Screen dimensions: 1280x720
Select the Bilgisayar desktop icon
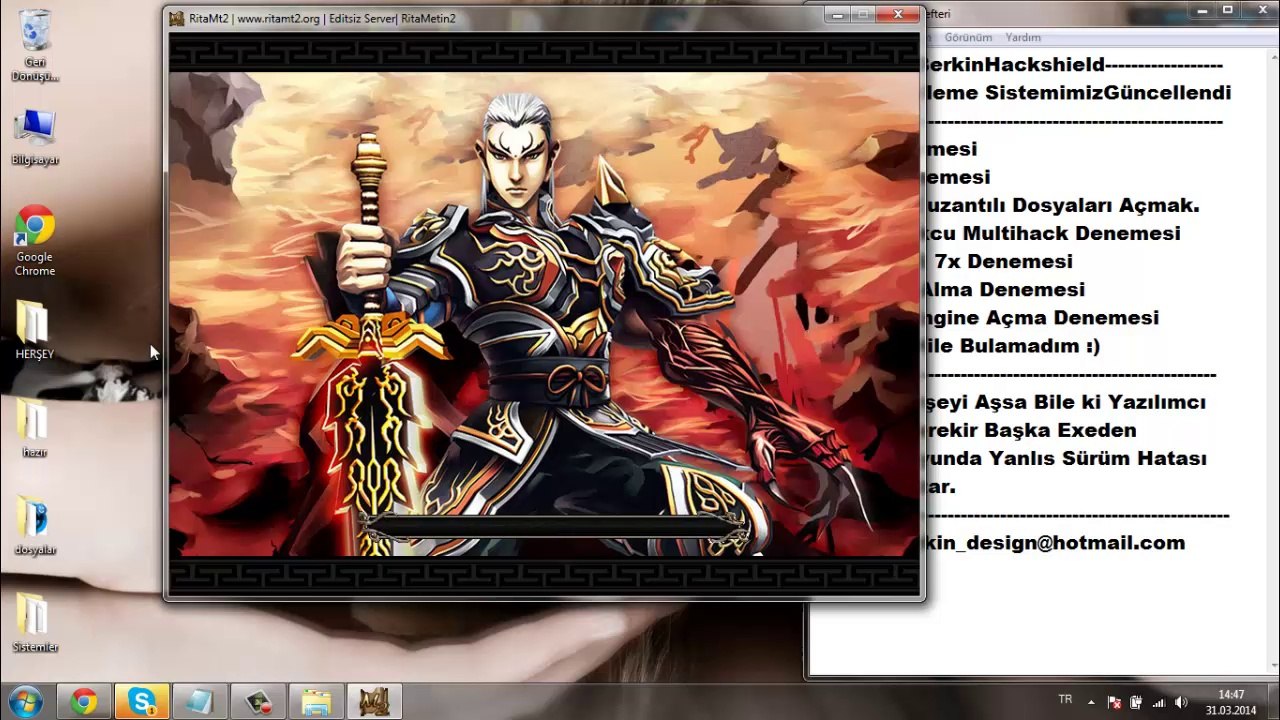point(35,137)
